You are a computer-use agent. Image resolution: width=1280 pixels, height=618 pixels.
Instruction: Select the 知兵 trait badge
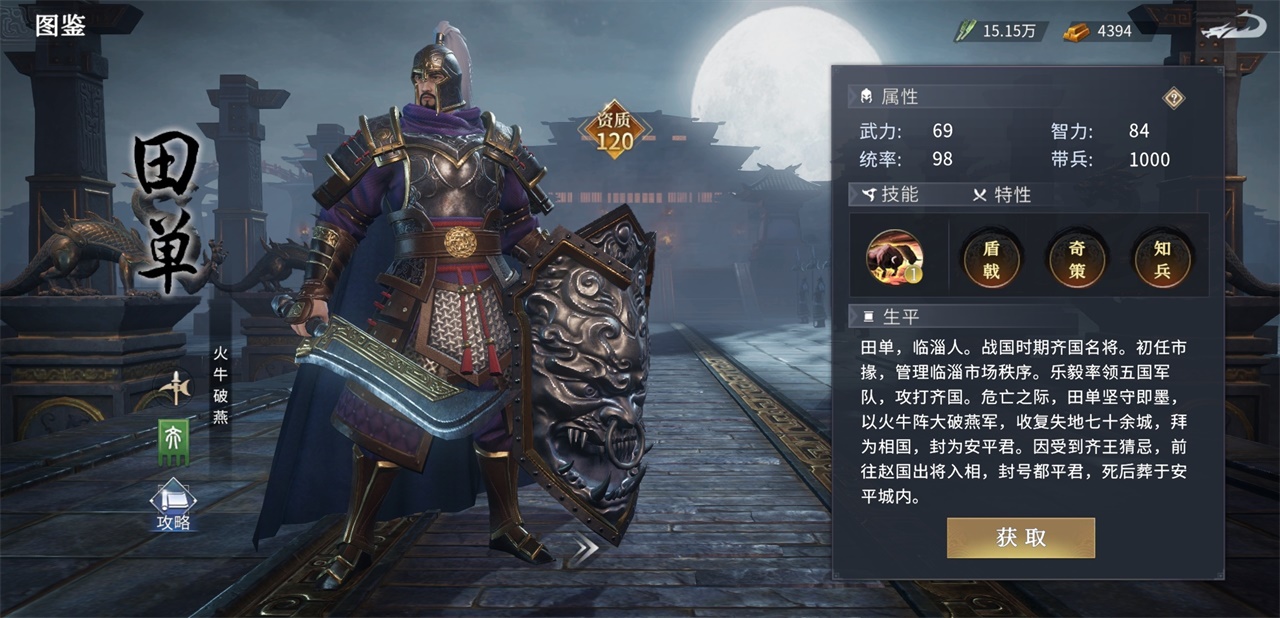coord(1162,258)
